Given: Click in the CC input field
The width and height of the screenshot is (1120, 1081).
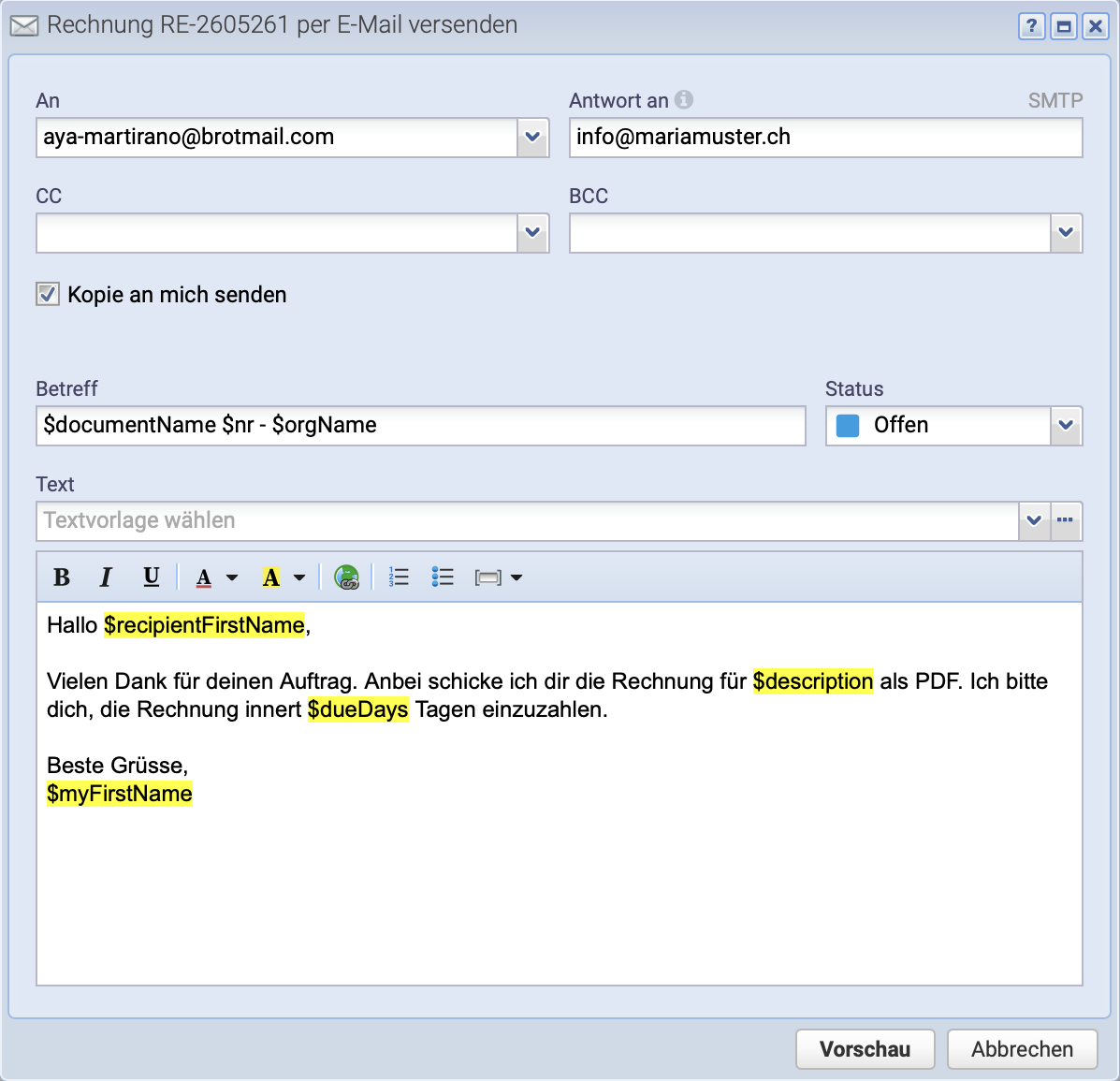Looking at the screenshot, I should click(277, 233).
